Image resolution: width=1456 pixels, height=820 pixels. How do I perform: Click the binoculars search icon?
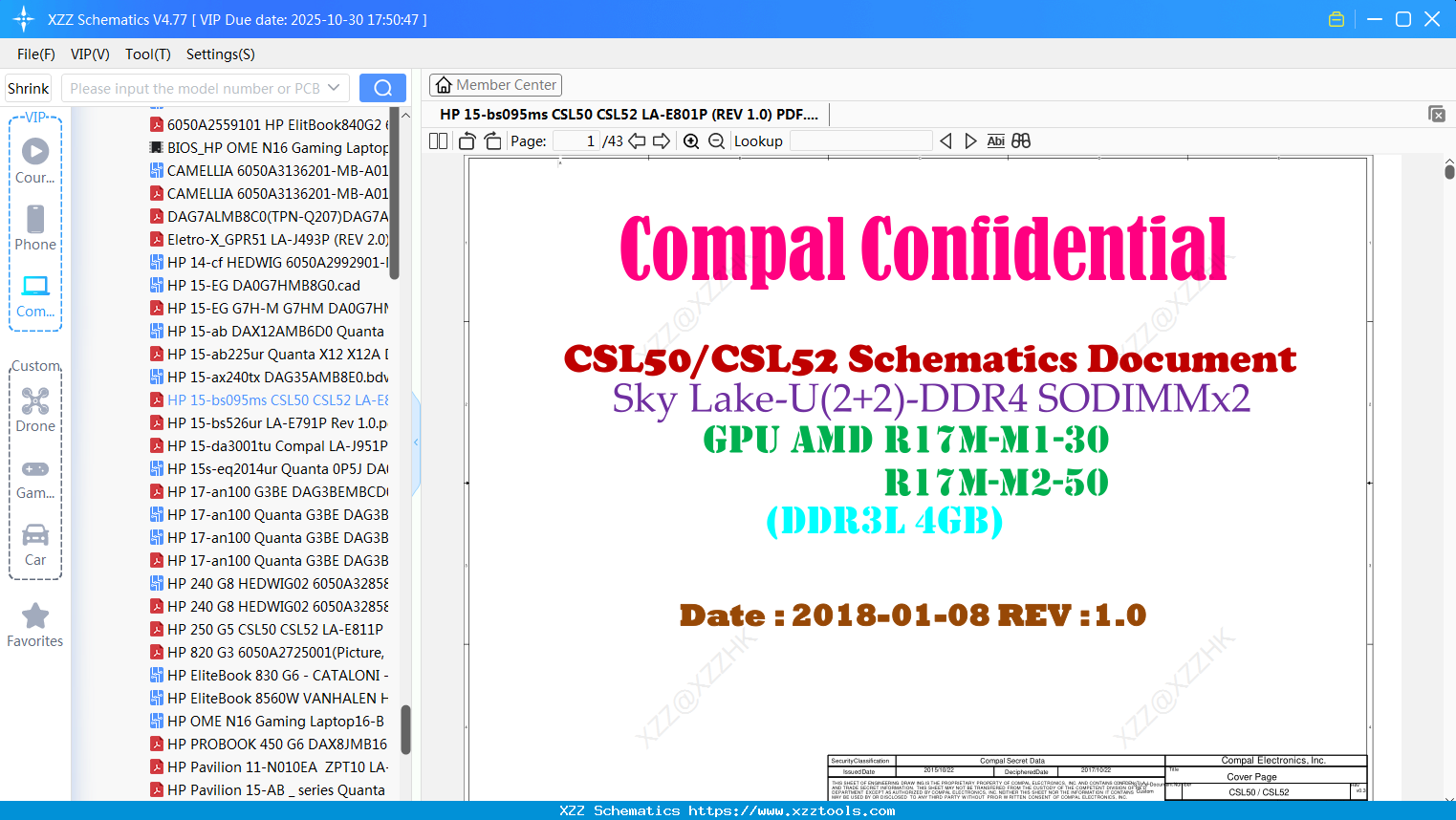(x=1021, y=140)
